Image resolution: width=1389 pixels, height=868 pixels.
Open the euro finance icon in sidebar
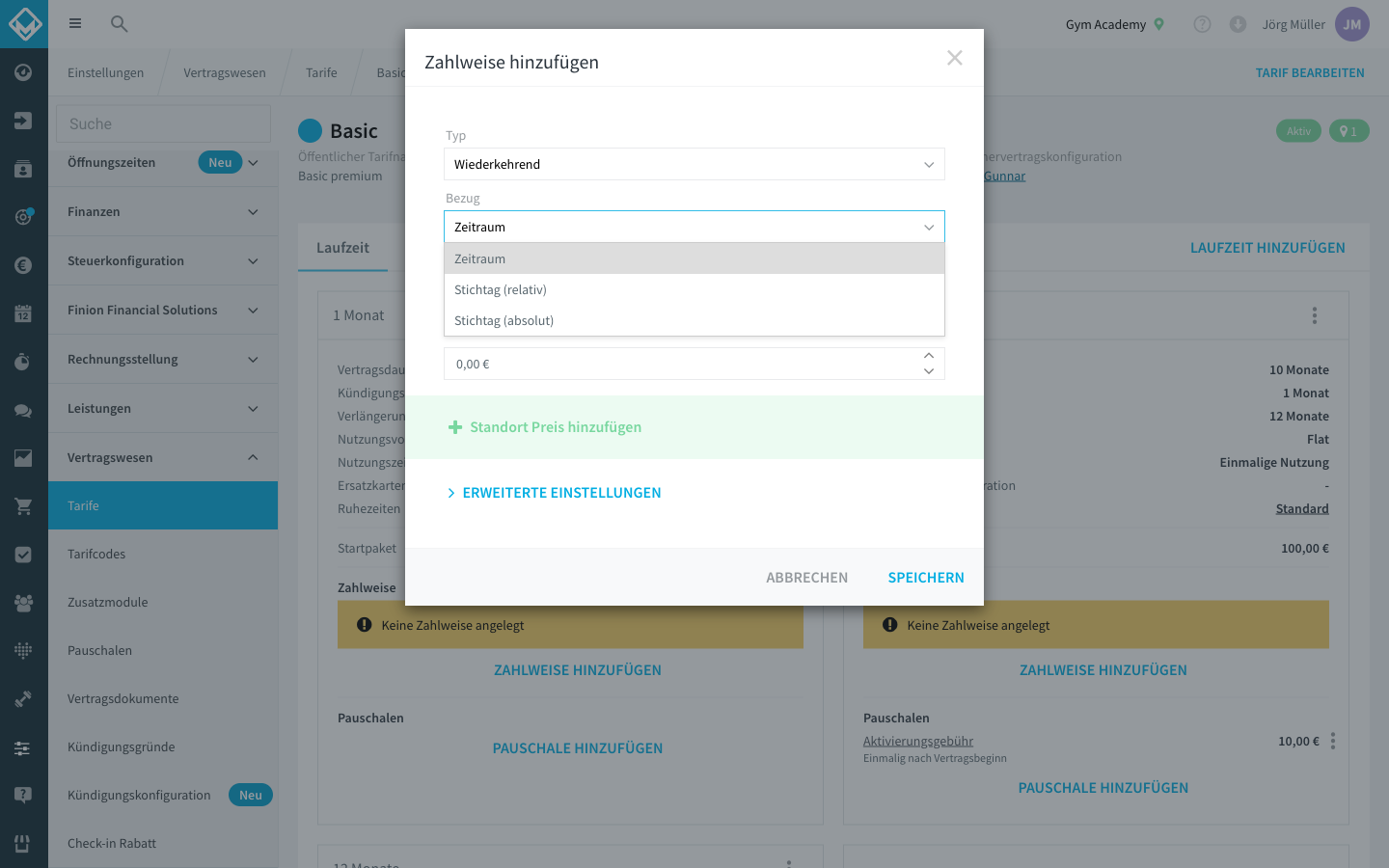click(24, 265)
